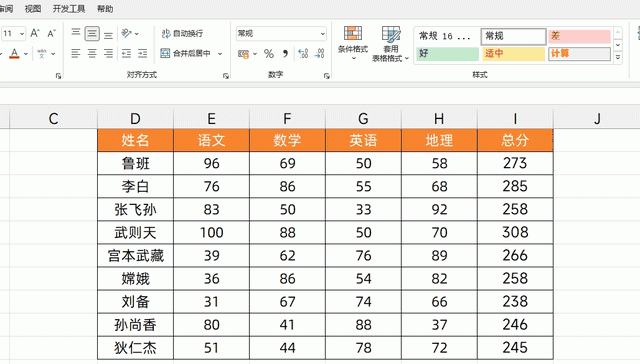Select Top Align in the alignment group
640x364 pixels.
coord(76,33)
